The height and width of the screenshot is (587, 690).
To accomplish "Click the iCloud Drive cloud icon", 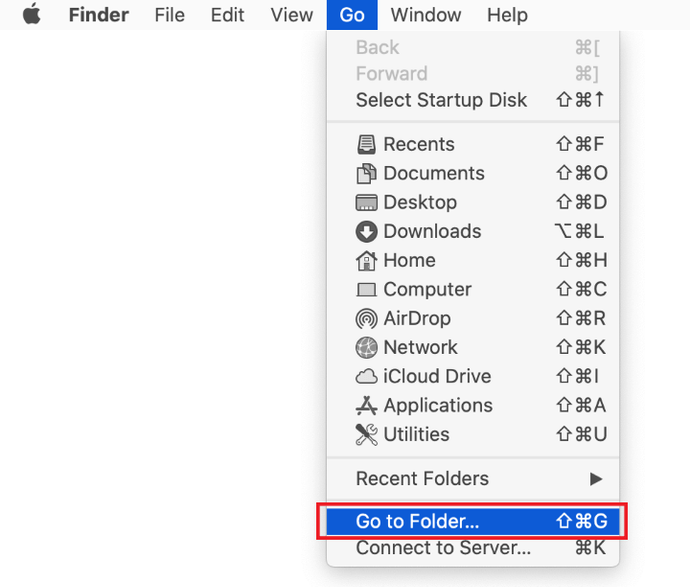I will coord(367,377).
